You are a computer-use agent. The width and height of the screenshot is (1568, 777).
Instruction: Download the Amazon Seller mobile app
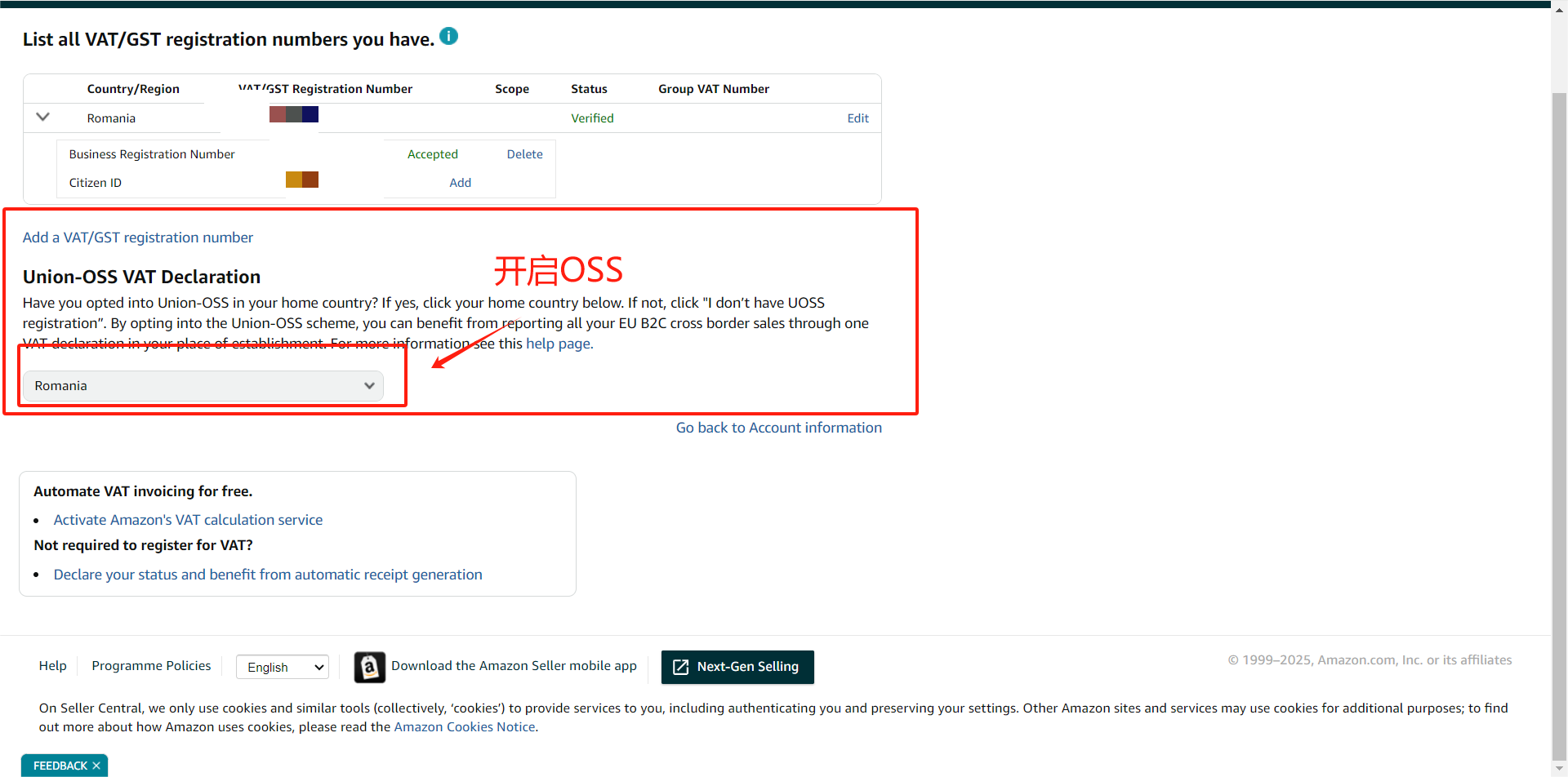click(514, 666)
